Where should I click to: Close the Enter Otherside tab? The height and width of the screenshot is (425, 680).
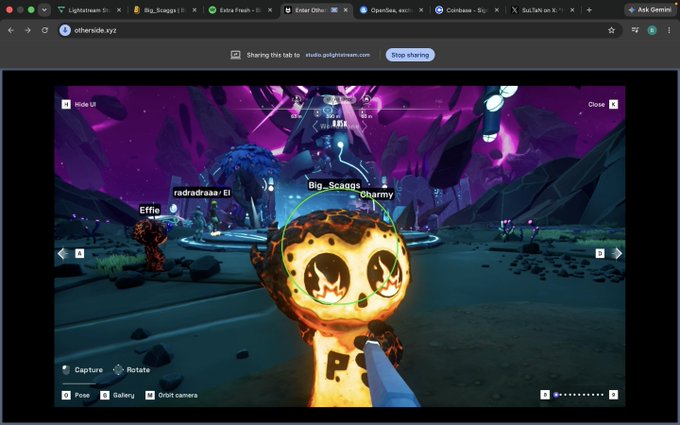point(345,10)
